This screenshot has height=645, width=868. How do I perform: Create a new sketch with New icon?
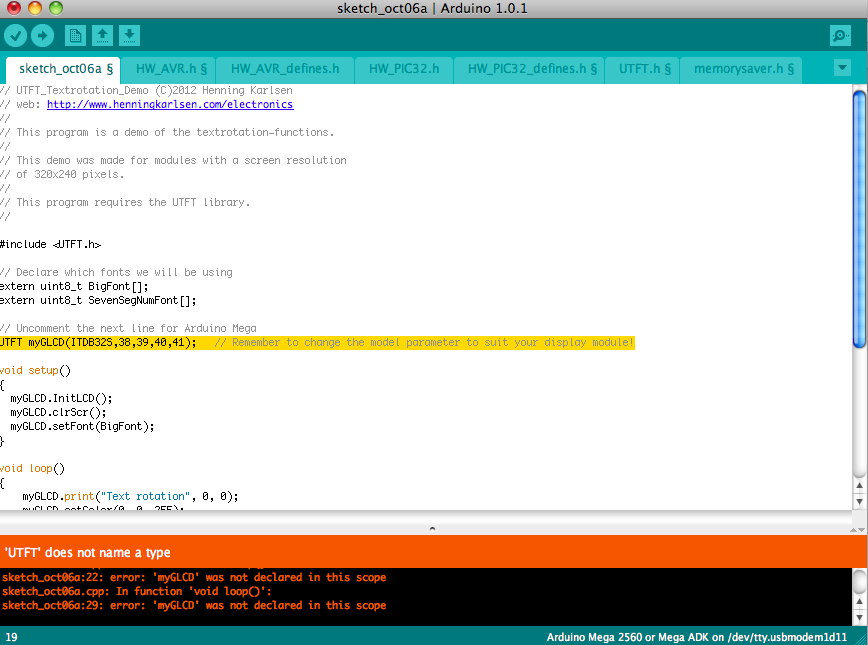point(75,36)
